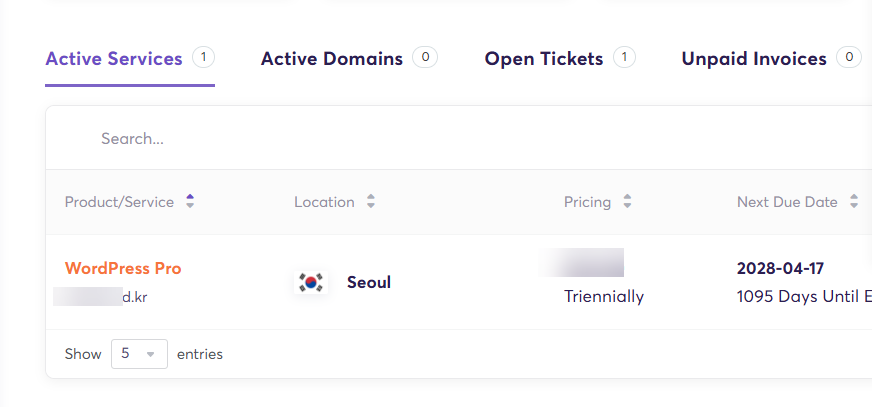This screenshot has width=872, height=407.
Task: Click the Seoul location label
Action: [x=369, y=282]
